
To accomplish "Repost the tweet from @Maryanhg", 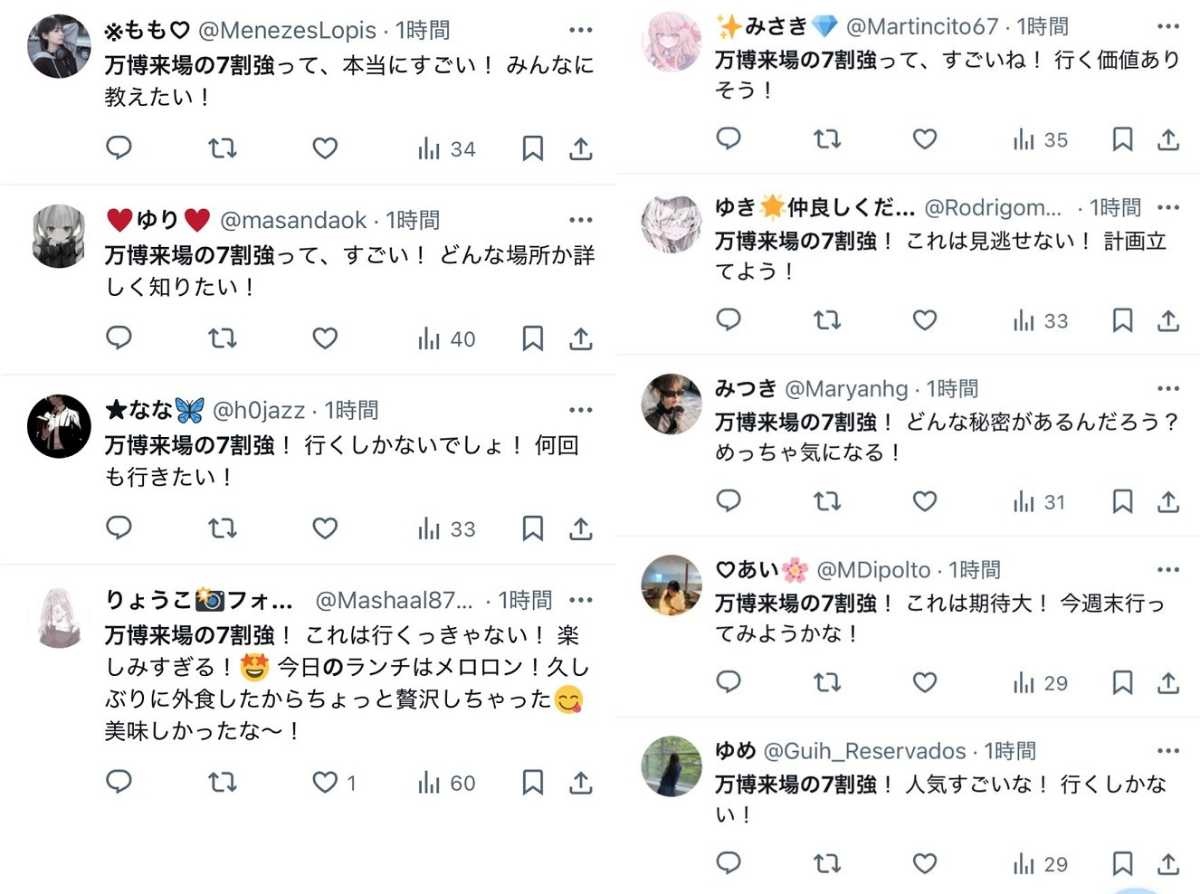I will [x=827, y=502].
